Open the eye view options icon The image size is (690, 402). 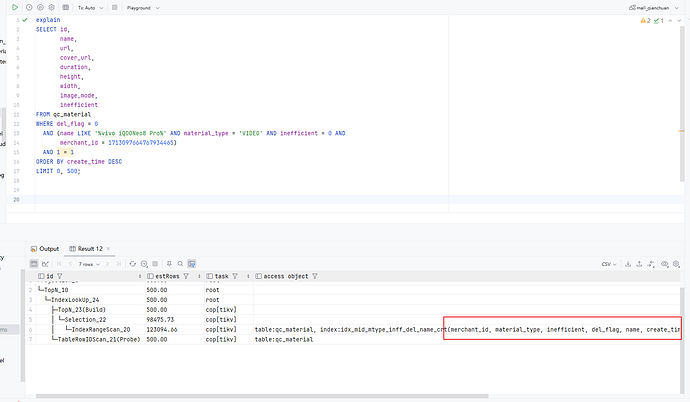664,264
